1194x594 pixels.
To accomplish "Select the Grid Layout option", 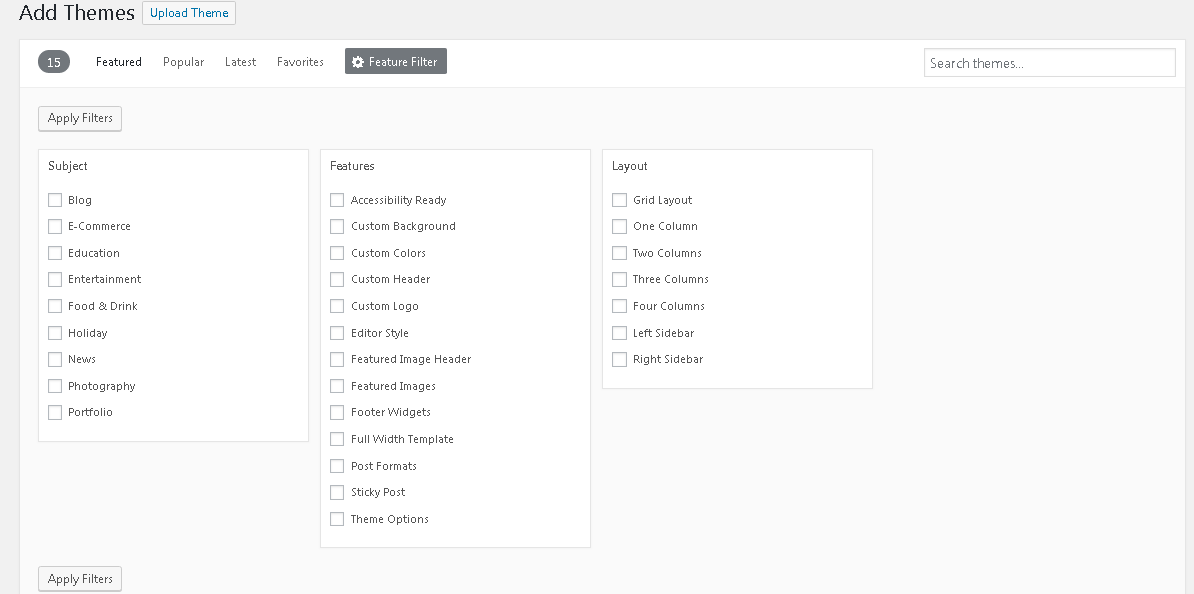I will 619,199.
